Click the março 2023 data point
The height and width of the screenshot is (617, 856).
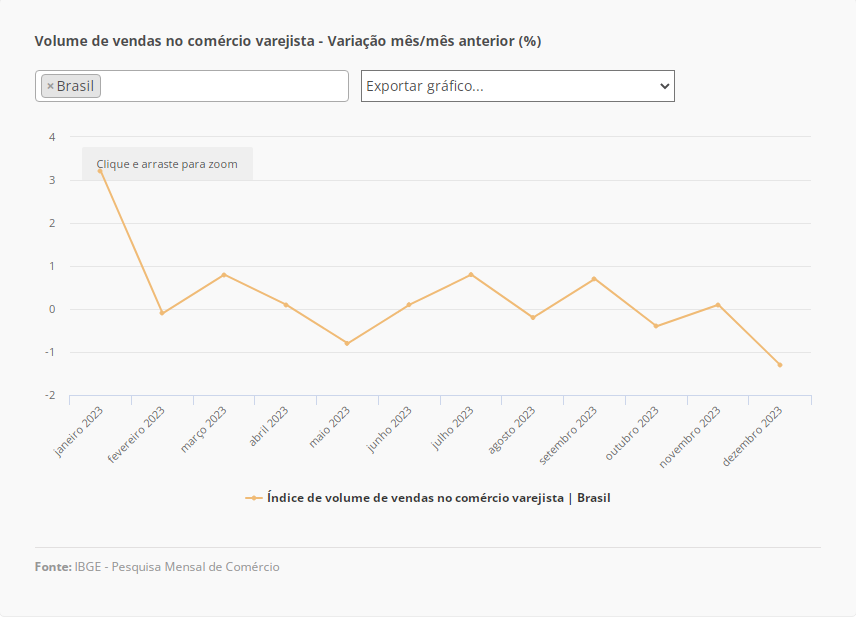pyautogui.click(x=224, y=275)
